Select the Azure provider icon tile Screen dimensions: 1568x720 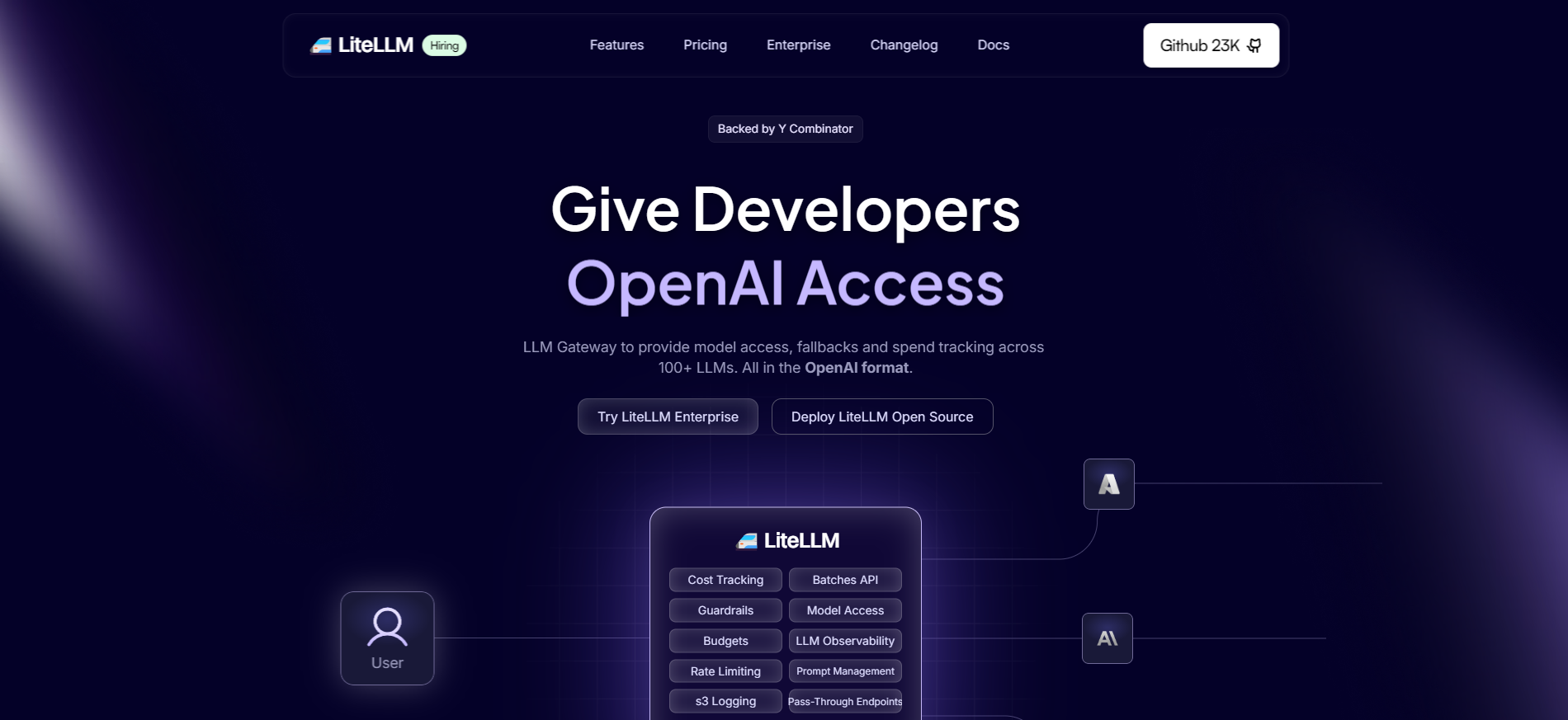tap(1108, 484)
